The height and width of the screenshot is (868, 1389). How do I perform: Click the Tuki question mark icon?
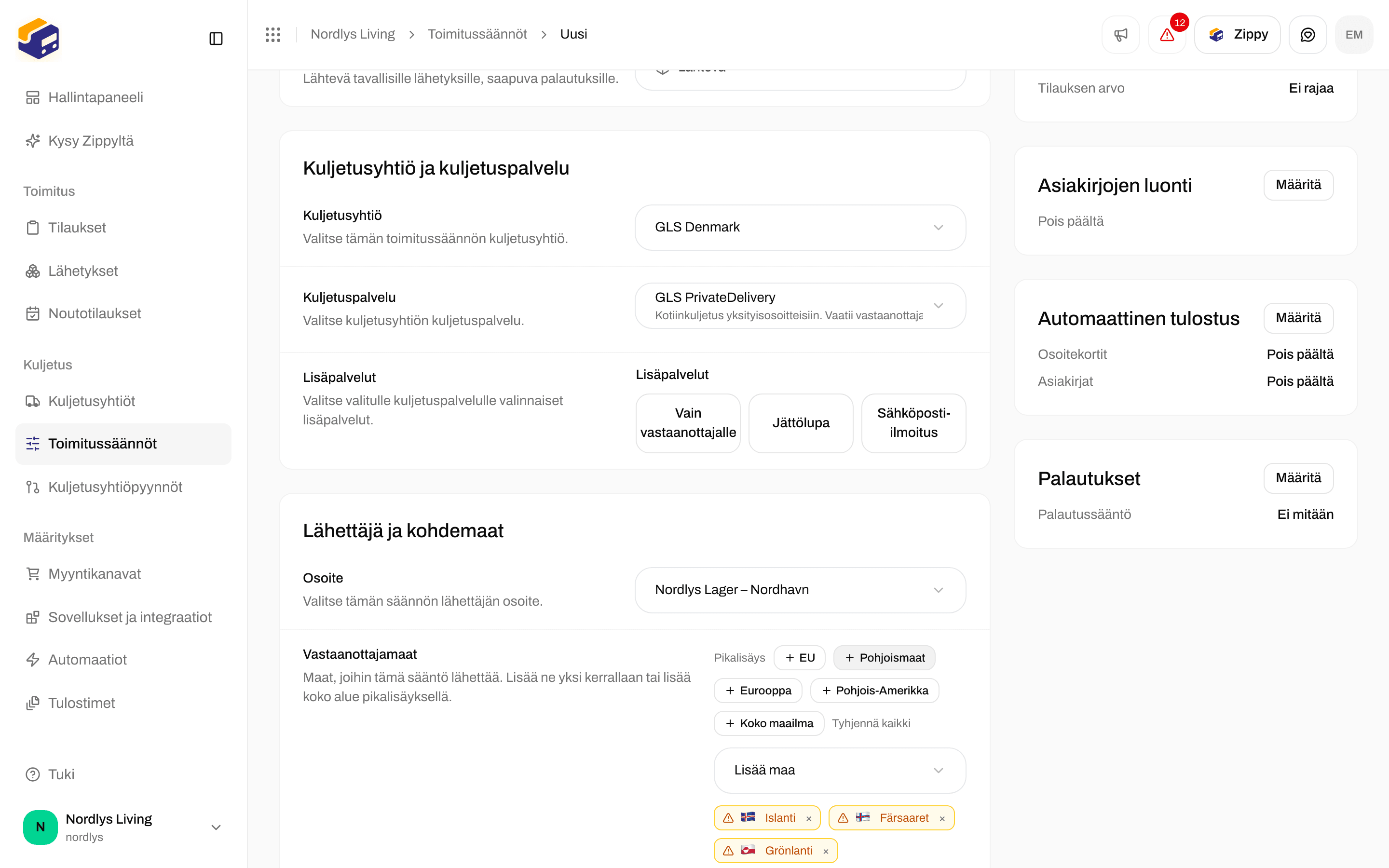click(x=33, y=774)
